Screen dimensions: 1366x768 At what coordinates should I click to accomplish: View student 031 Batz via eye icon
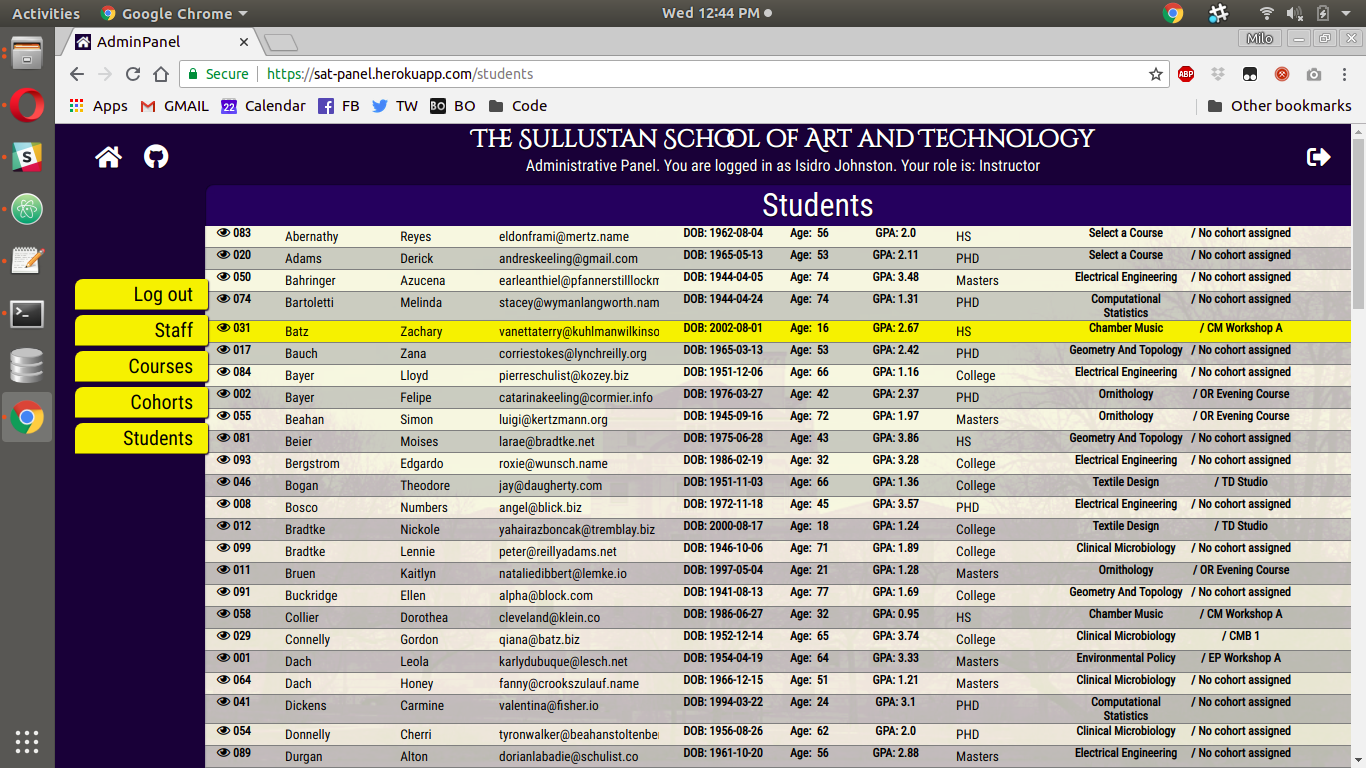[x=223, y=328]
